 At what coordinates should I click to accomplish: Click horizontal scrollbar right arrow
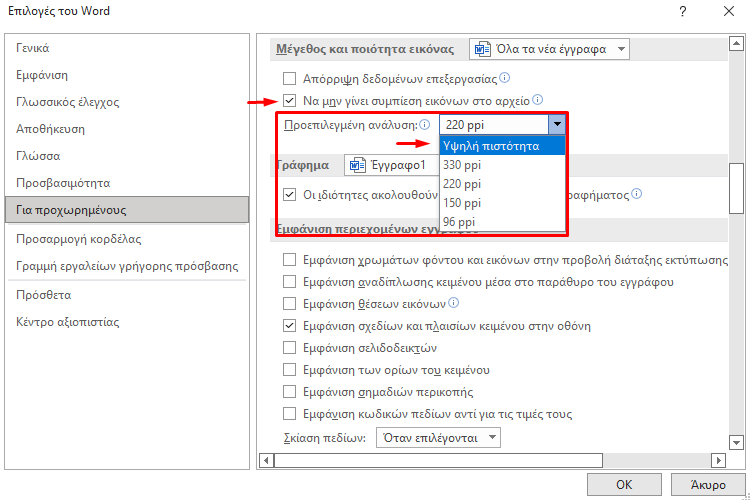tap(718, 460)
